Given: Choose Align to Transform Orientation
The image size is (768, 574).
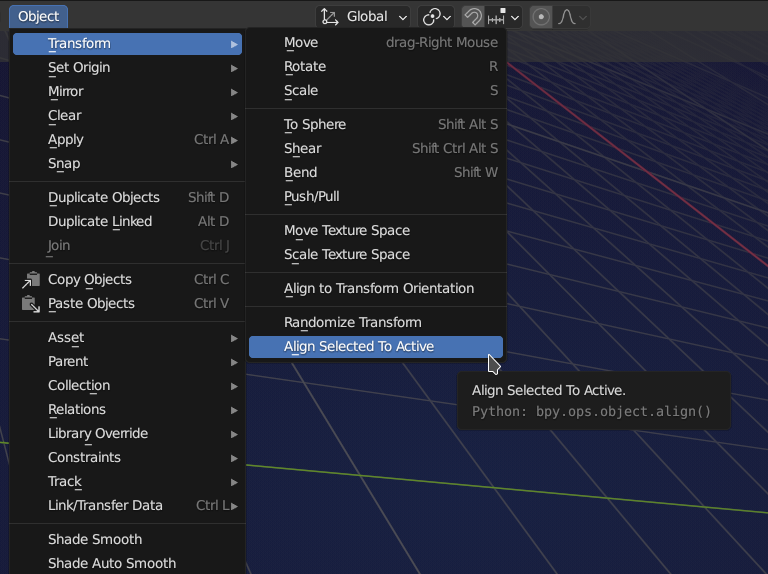Looking at the screenshot, I should tap(376, 288).
